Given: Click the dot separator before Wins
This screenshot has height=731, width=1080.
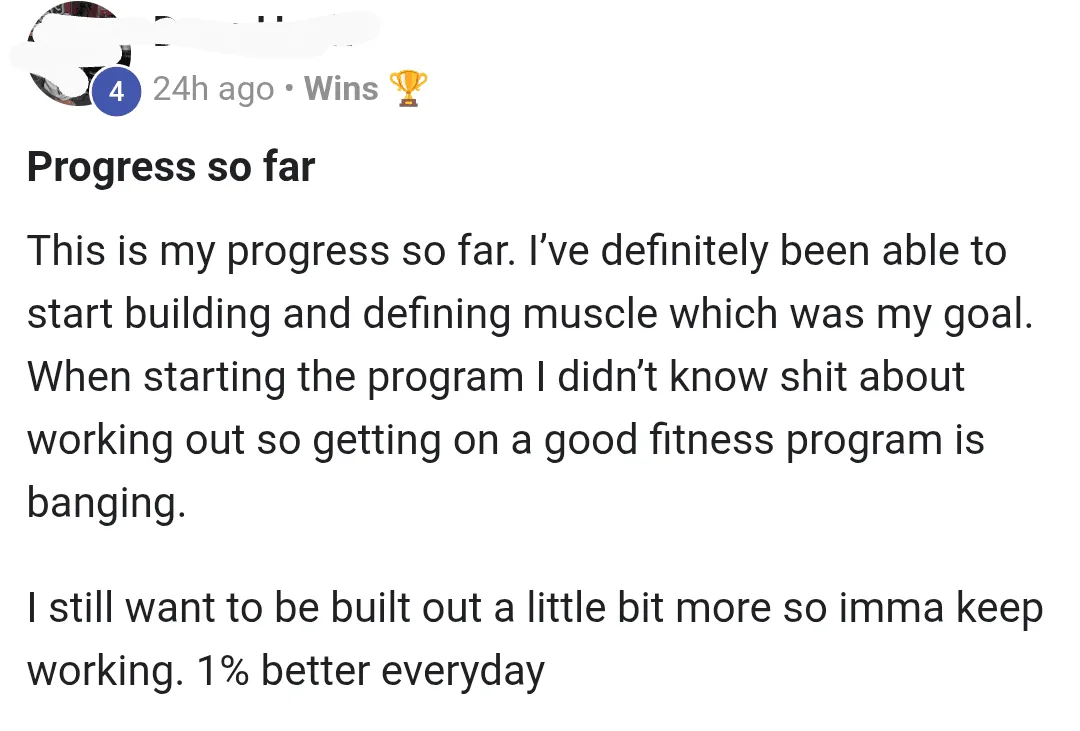Looking at the screenshot, I should 289,89.
